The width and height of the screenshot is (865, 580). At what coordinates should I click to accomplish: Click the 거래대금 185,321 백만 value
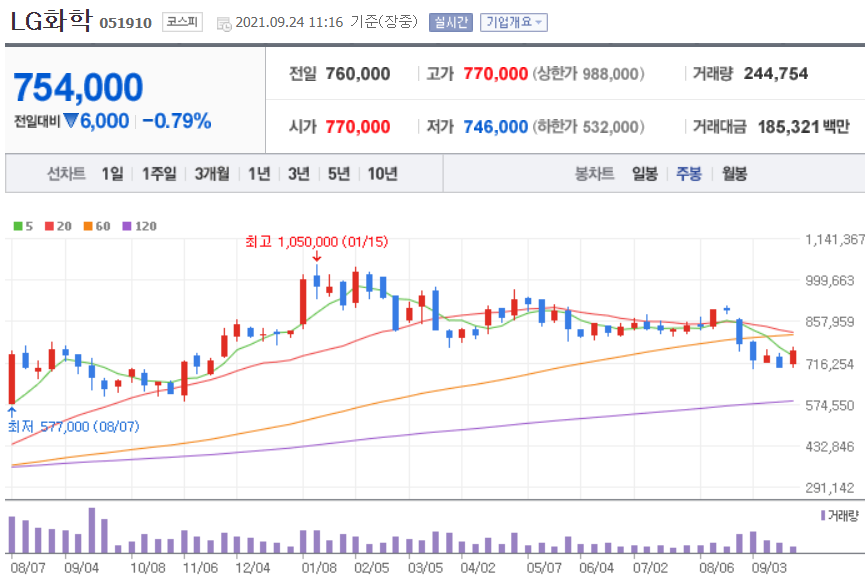pyautogui.click(x=803, y=127)
